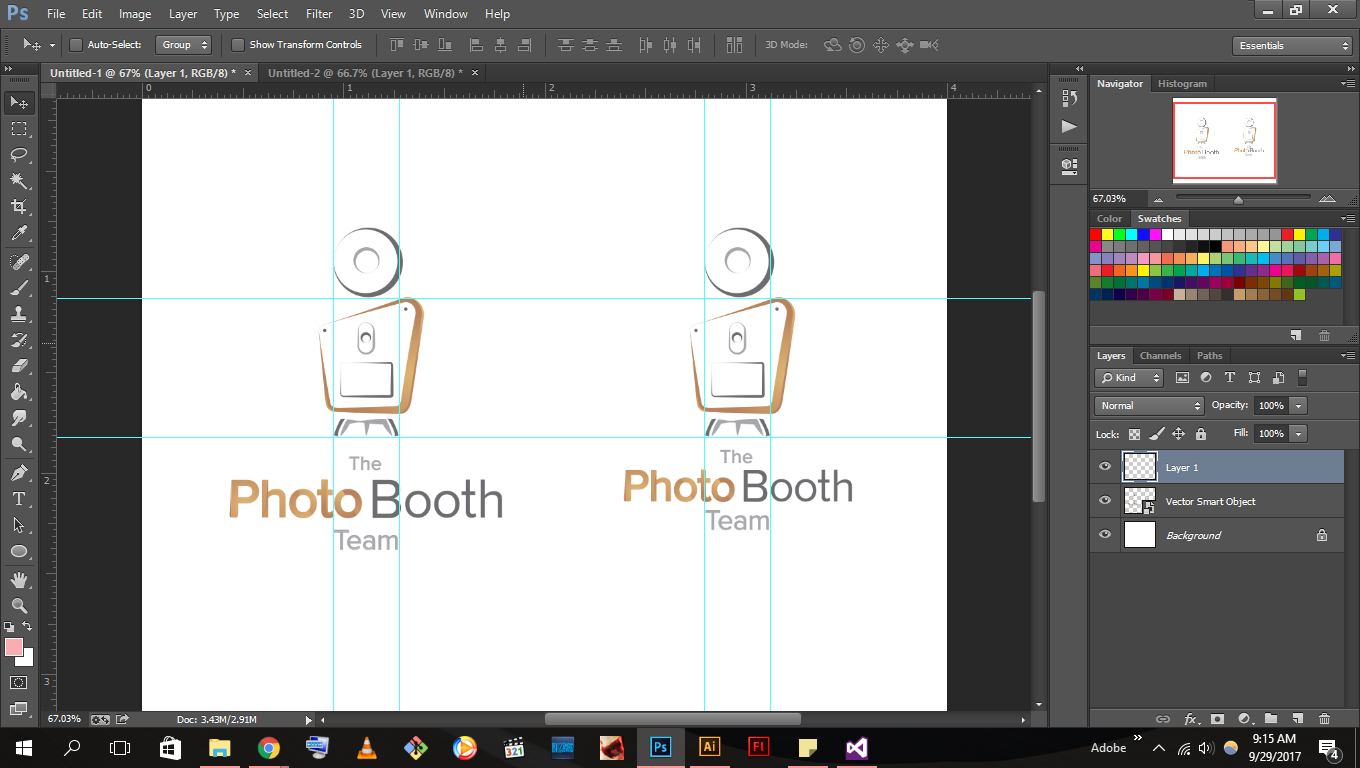This screenshot has width=1360, height=768.
Task: Select the Brush tool
Action: [x=19, y=285]
